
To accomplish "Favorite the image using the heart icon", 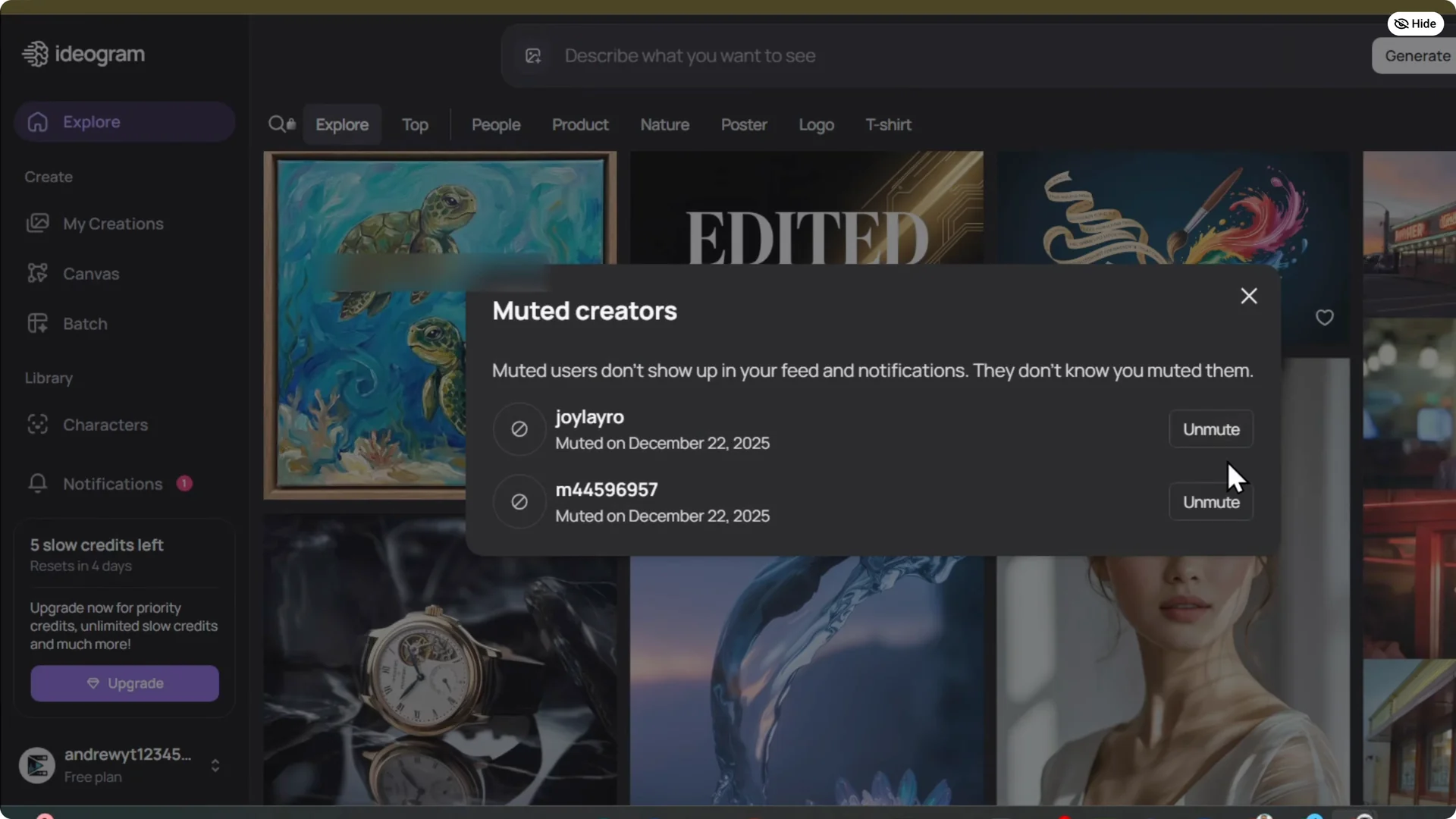I will [x=1324, y=317].
